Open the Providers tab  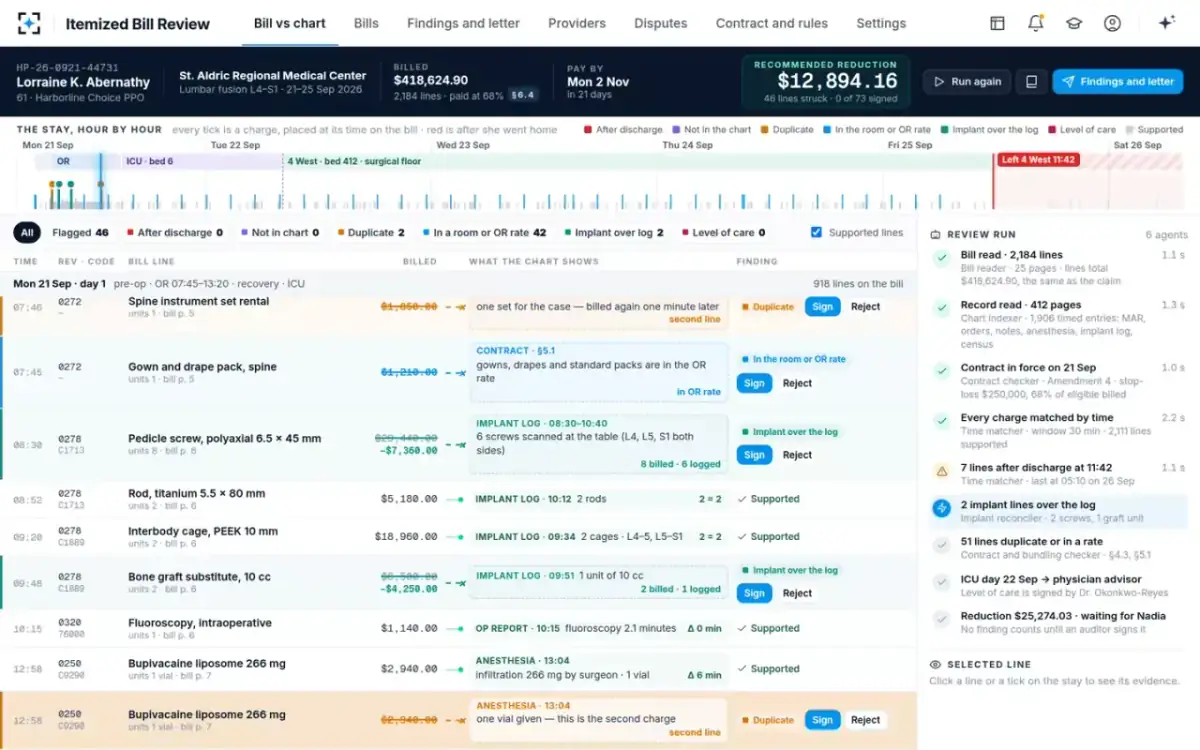577,23
